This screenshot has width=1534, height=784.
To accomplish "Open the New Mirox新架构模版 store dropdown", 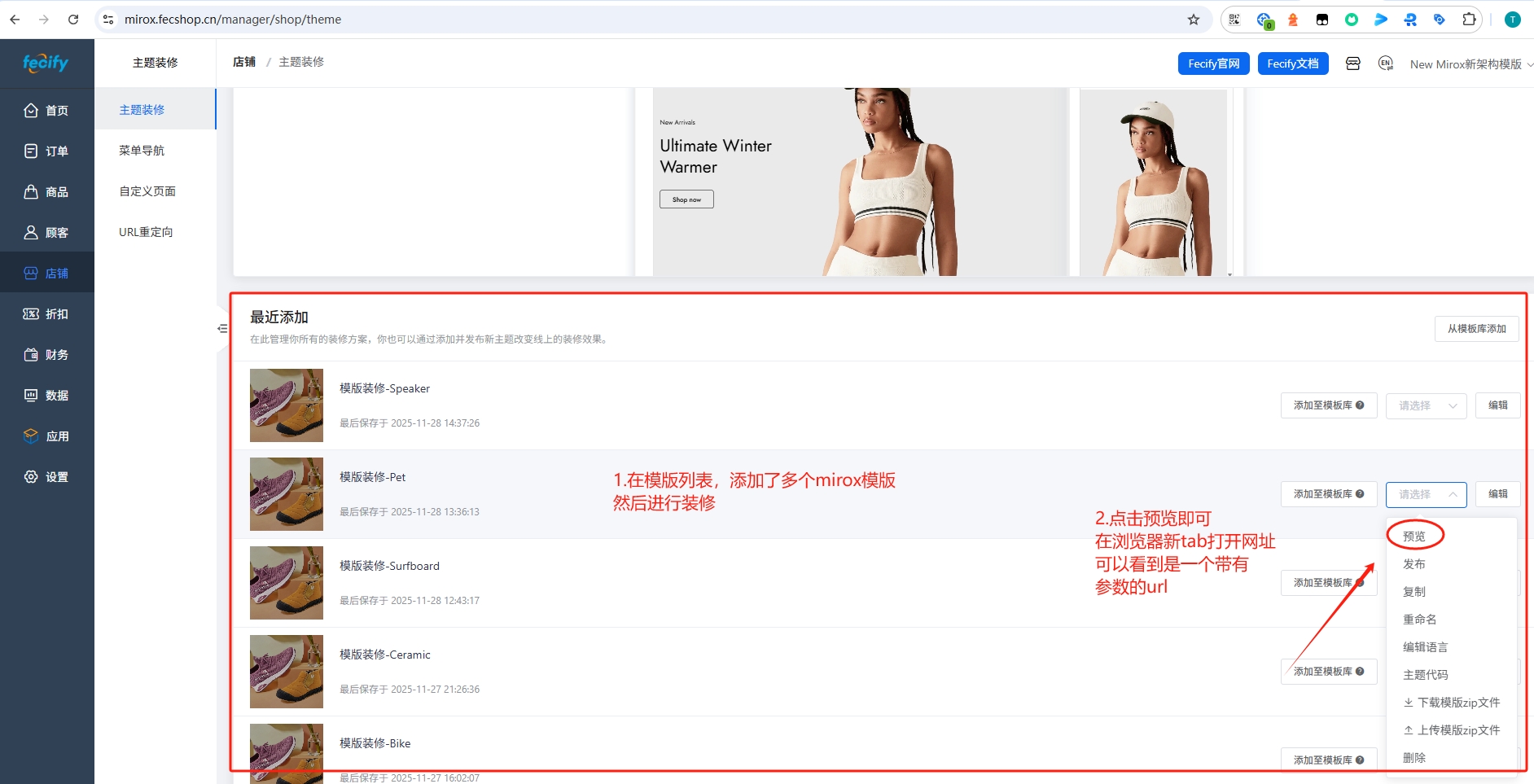I will [x=1470, y=64].
